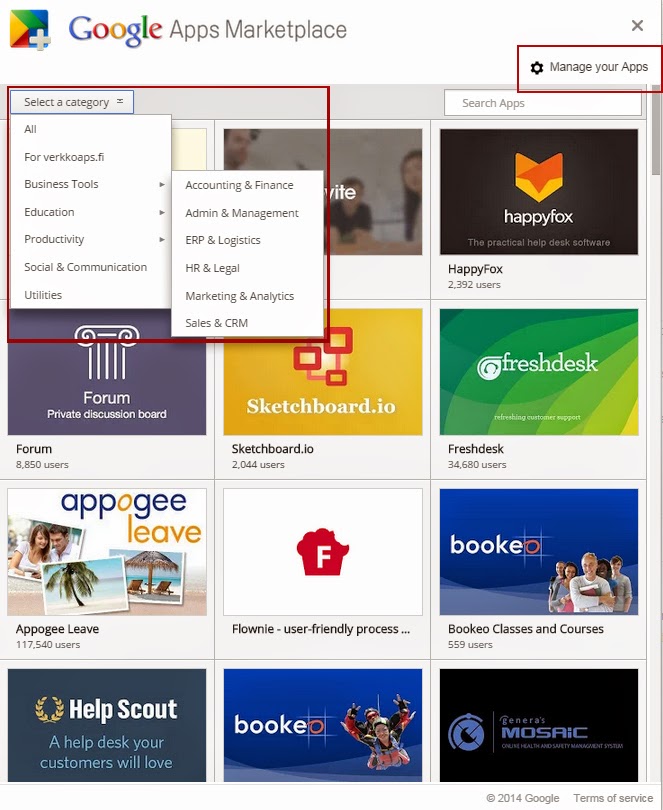Click the Manage your Apps link
Image resolution: width=663 pixels, height=810 pixels.
click(598, 67)
